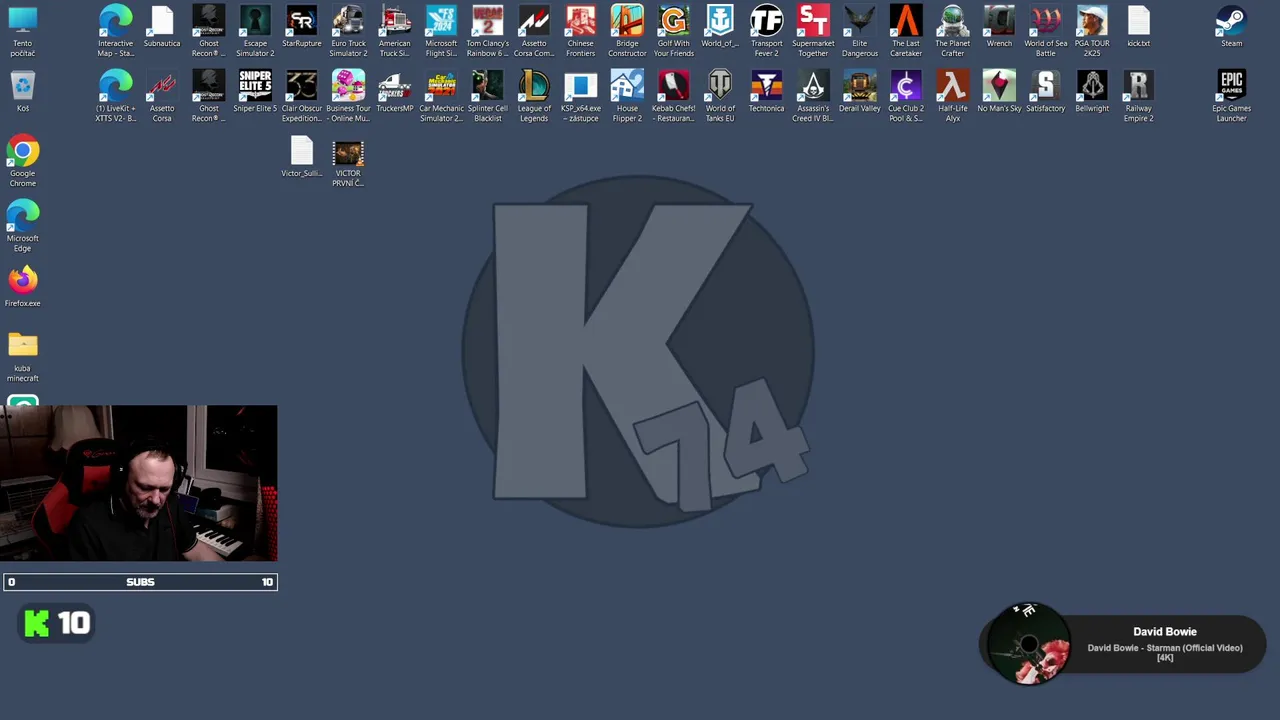Launch Microsoft Edge from the desktop

[22, 226]
